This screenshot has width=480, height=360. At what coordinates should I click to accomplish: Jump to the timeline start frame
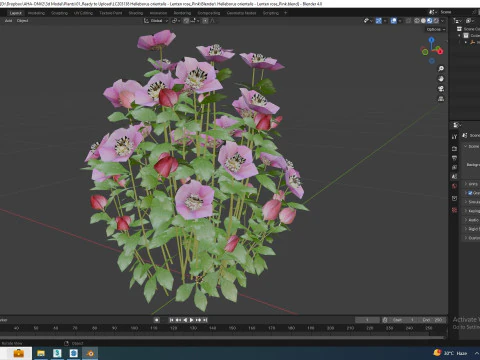172,320
